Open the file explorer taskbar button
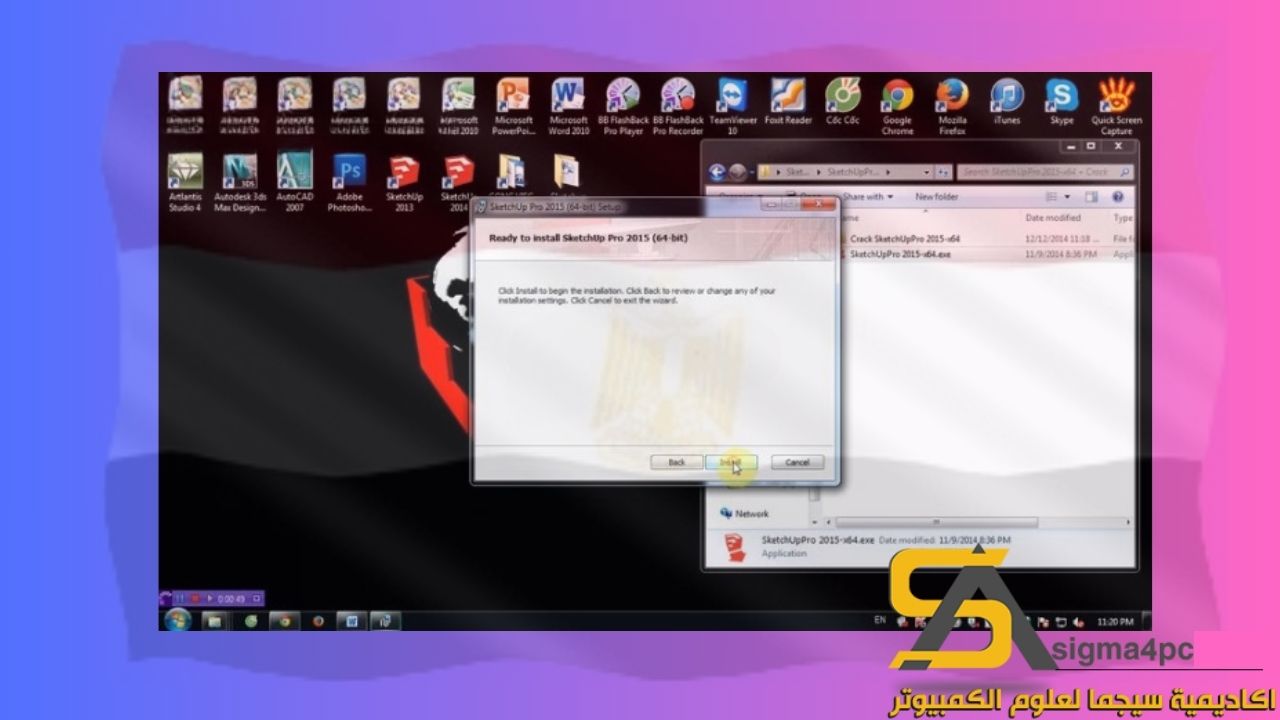The image size is (1280, 720). pos(216,621)
